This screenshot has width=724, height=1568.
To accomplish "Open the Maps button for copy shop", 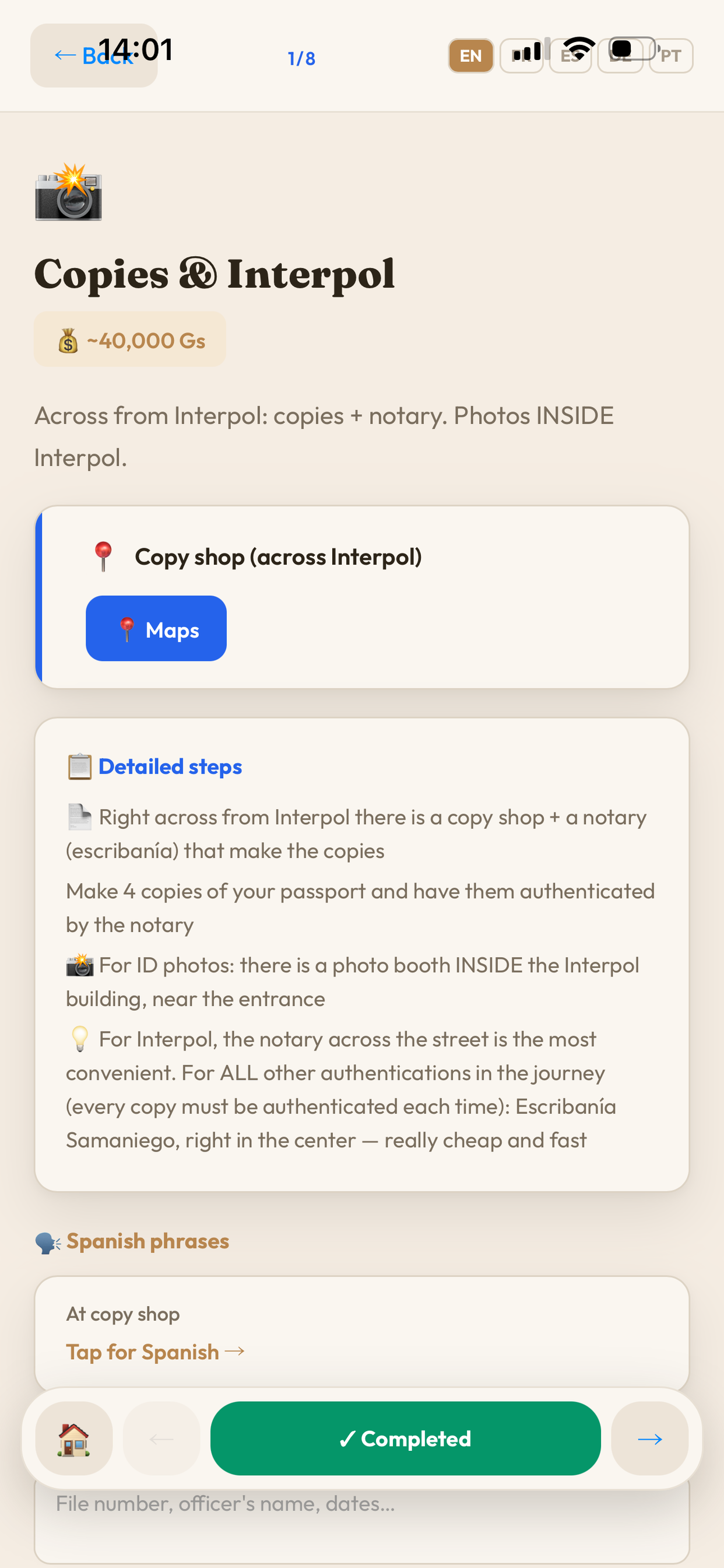I will pos(156,628).
